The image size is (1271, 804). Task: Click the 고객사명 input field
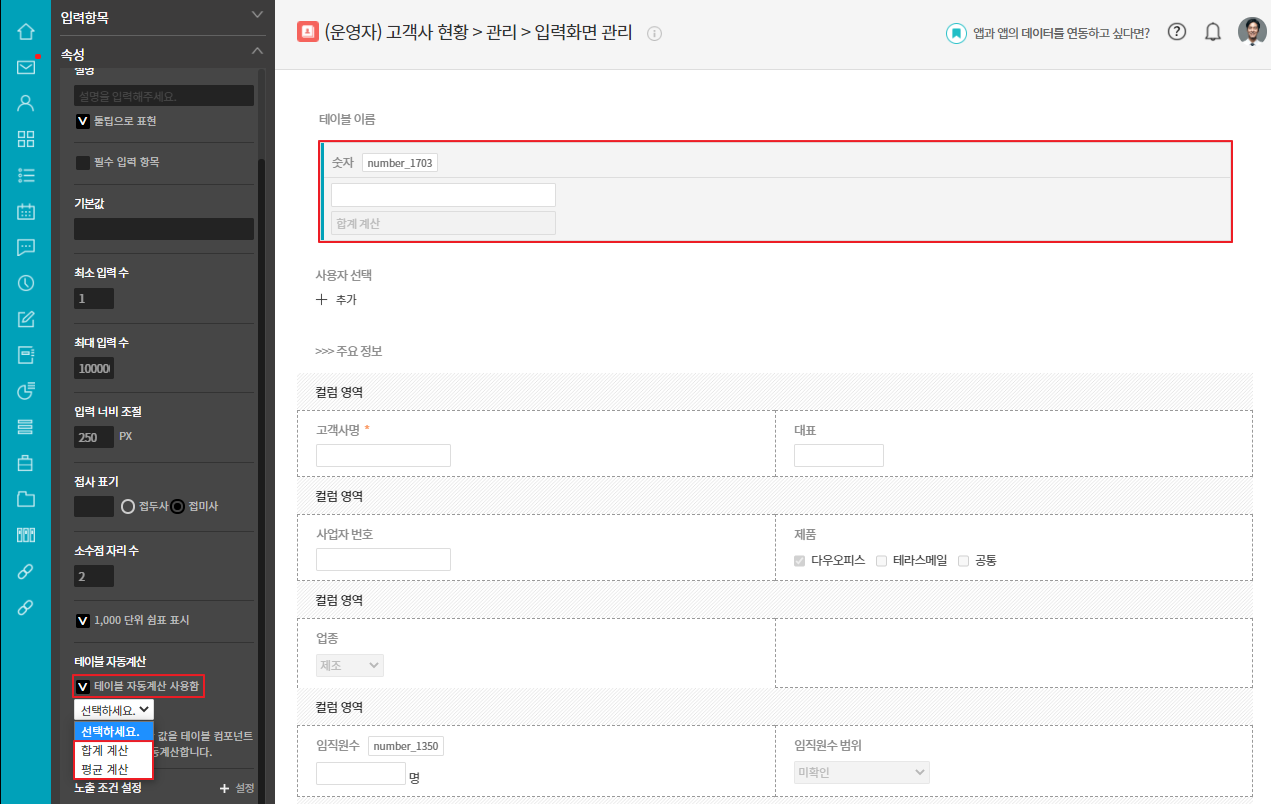[383, 456]
